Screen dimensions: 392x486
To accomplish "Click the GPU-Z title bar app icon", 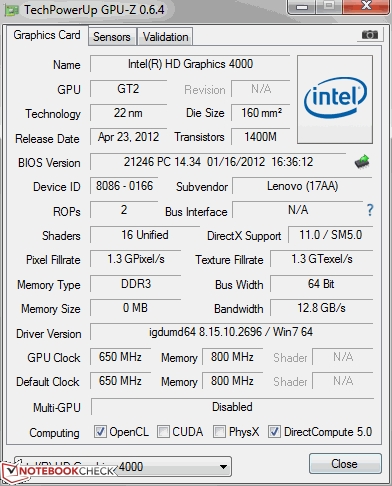I will pyautogui.click(x=11, y=10).
